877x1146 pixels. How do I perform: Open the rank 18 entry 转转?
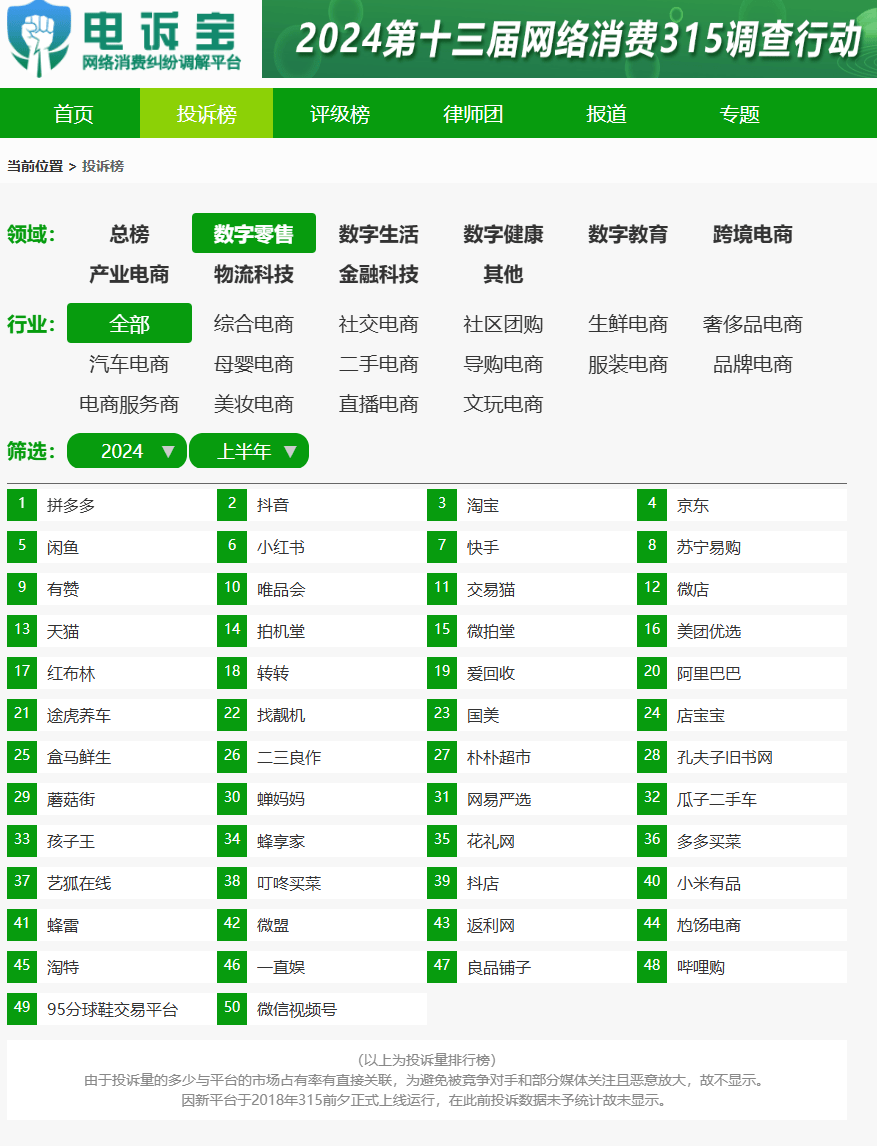pos(322,673)
